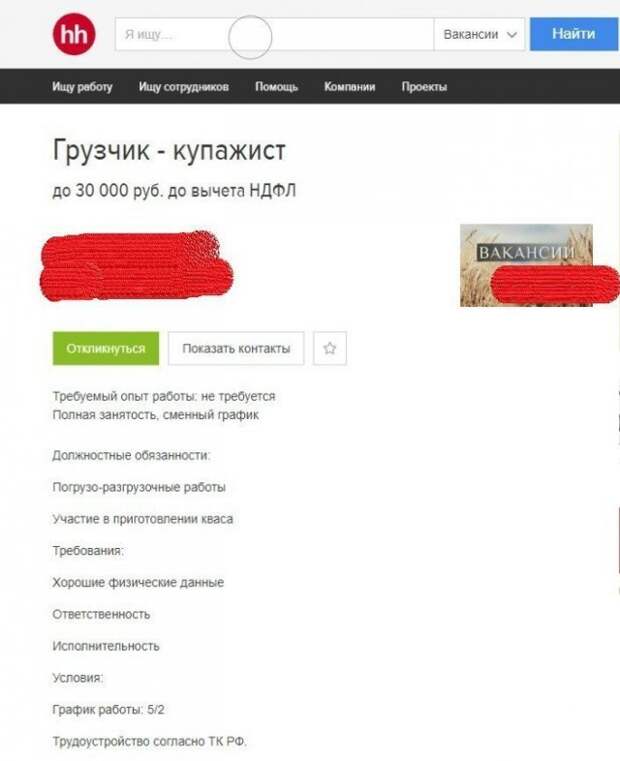Click the circular highlight in the search bar
Screen dimensions: 620x761
pos(250,37)
